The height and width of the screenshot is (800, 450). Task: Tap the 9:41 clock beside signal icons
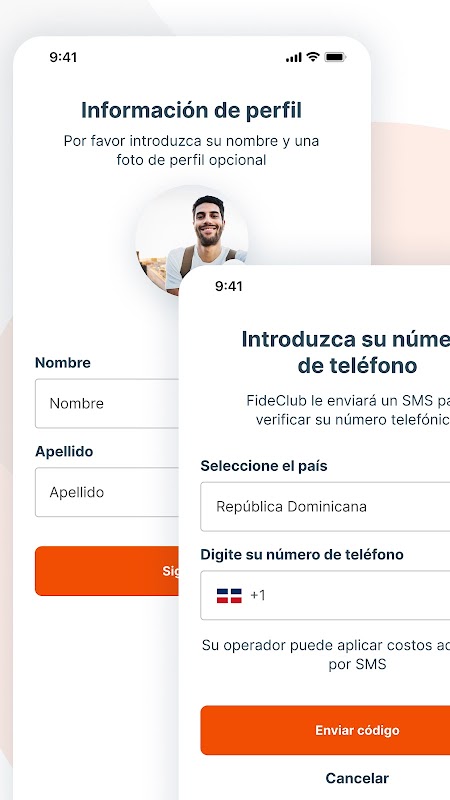point(63,57)
